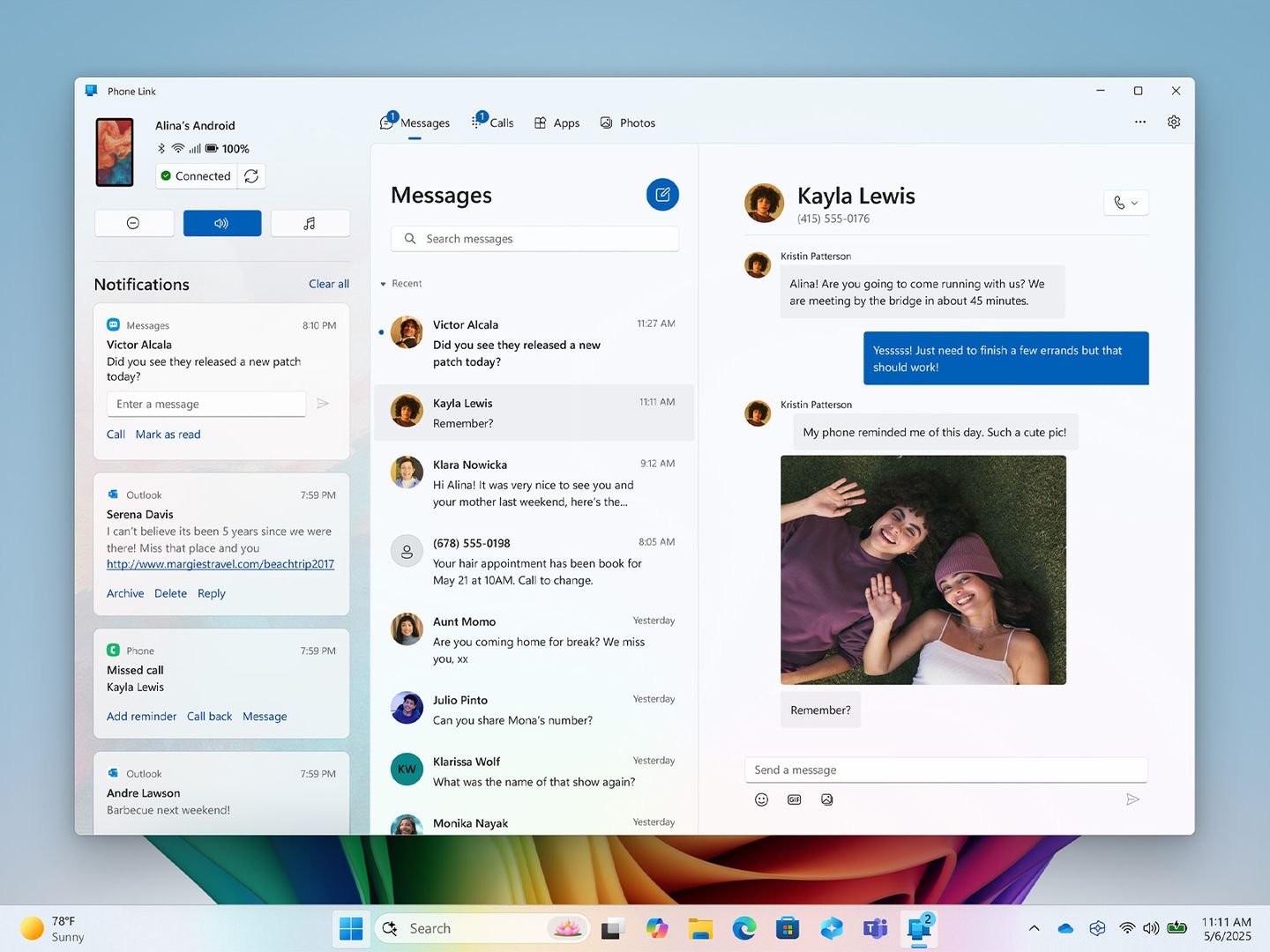Enable Do Not Disturb on phone
Viewport: 1270px width, 952px height.
pos(133,223)
